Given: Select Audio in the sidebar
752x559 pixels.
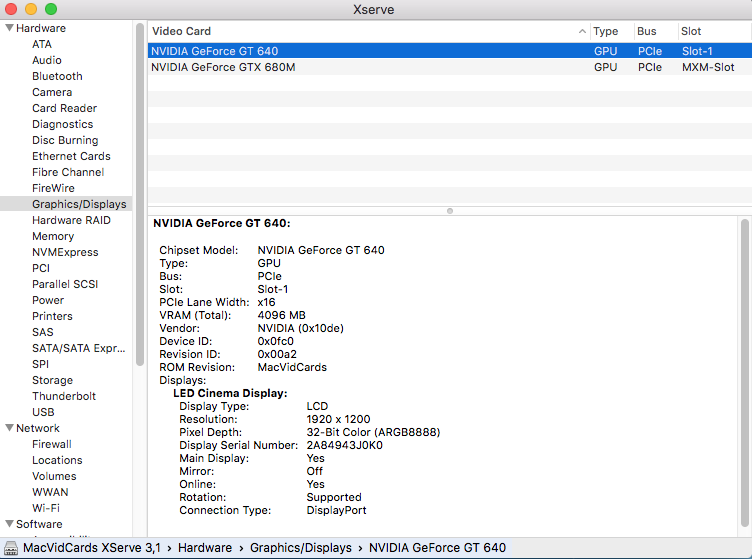Looking at the screenshot, I should click(x=47, y=60).
